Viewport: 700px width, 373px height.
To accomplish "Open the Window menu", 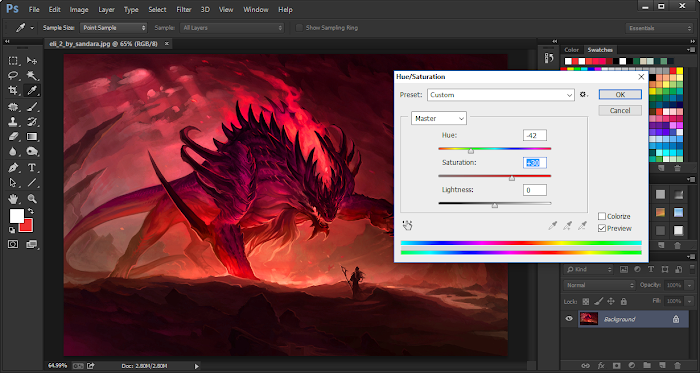I will coord(256,9).
